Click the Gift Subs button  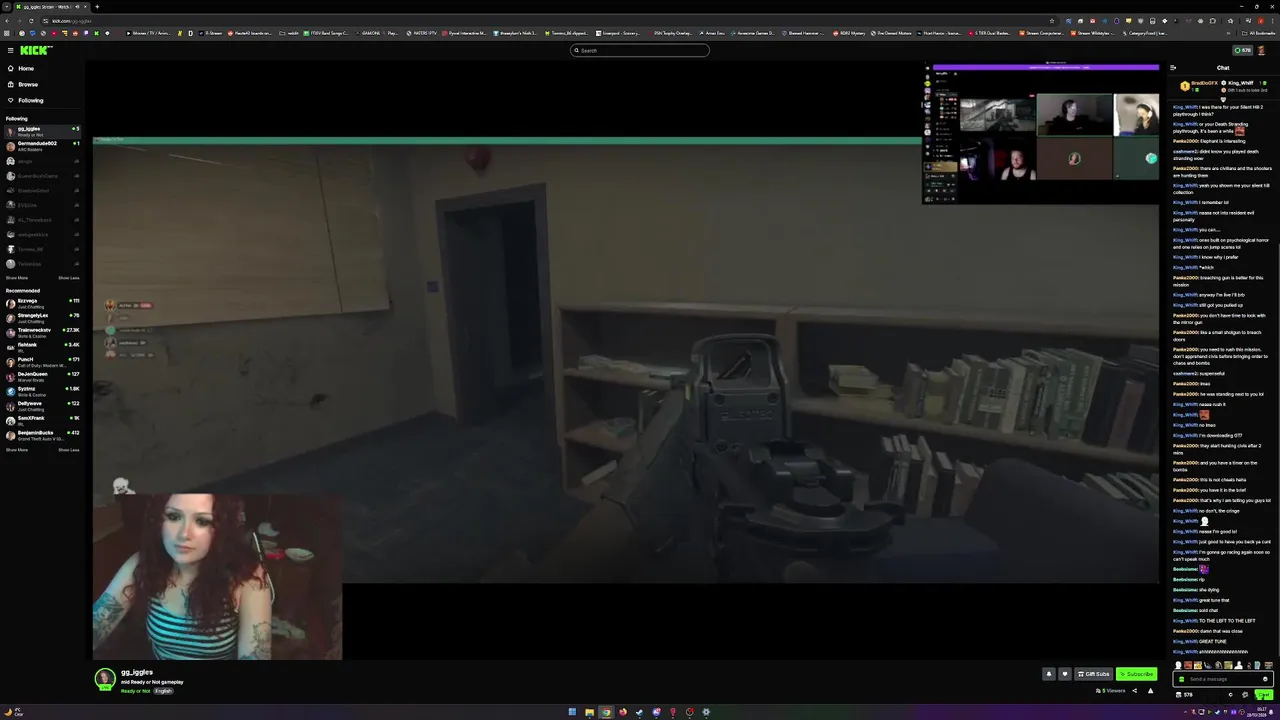pyautogui.click(x=1093, y=674)
